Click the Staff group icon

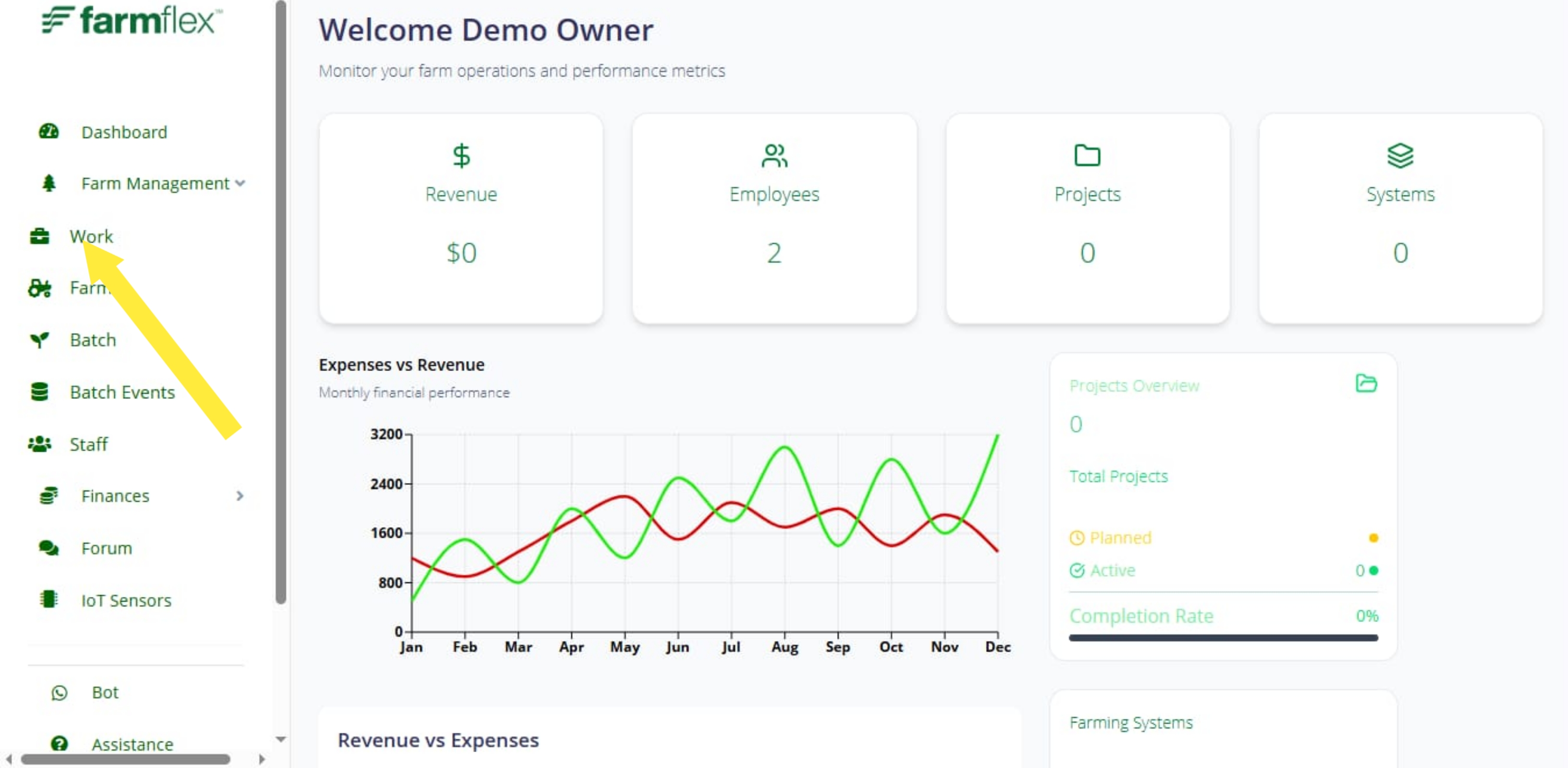tap(39, 444)
